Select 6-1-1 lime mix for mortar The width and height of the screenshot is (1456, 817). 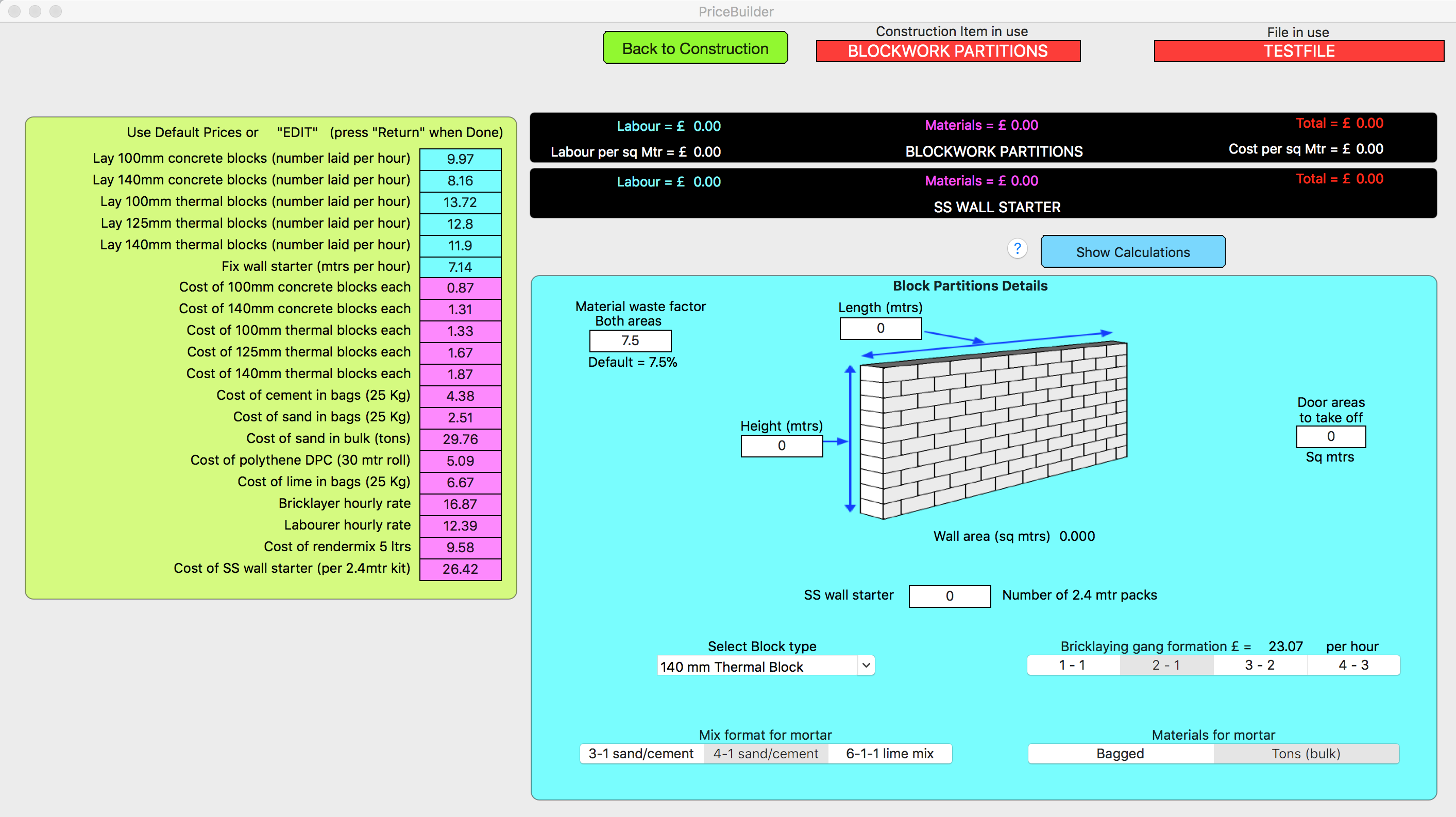click(x=890, y=754)
